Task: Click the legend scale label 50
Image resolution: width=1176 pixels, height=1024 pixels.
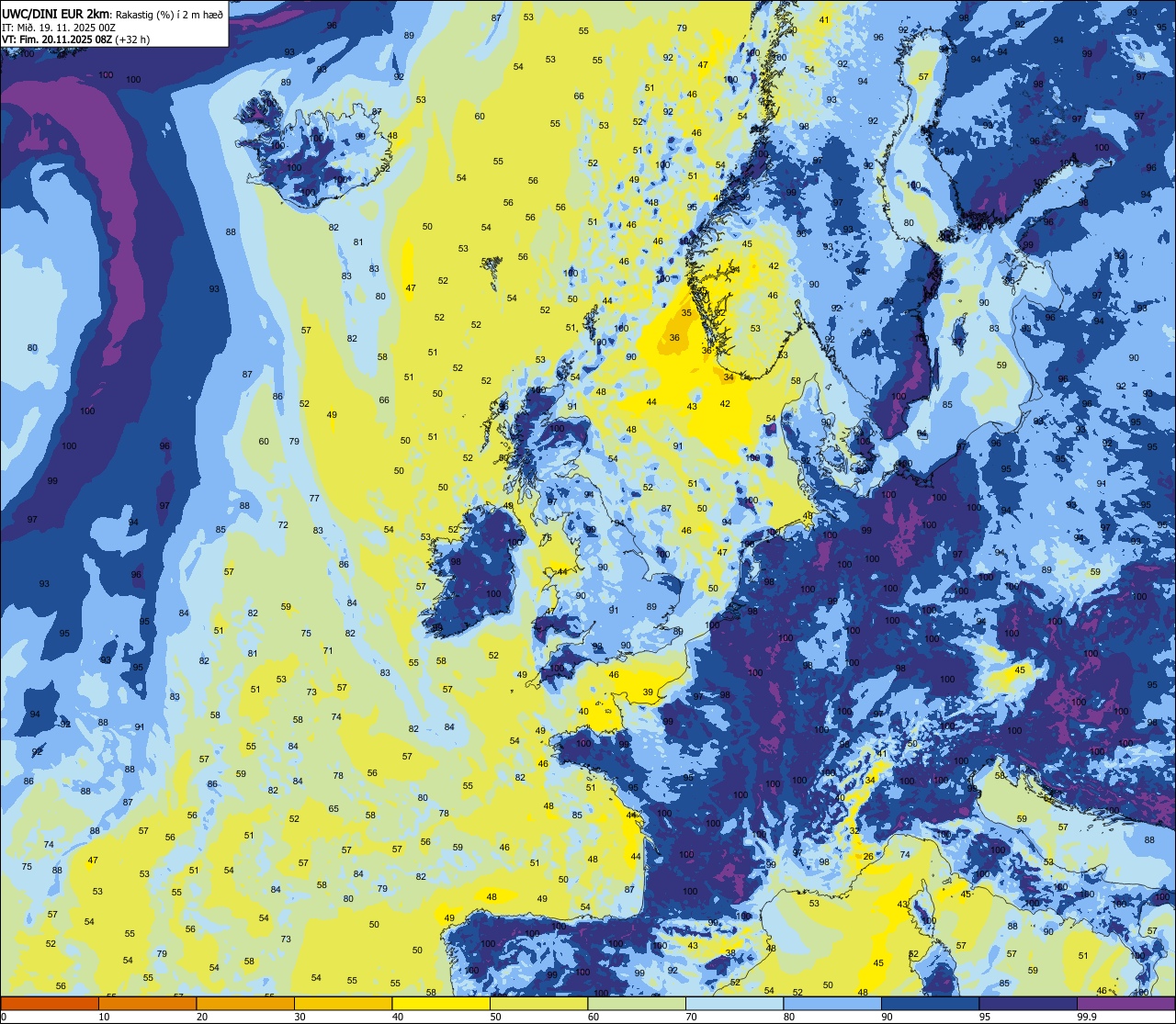Action: click(495, 1017)
